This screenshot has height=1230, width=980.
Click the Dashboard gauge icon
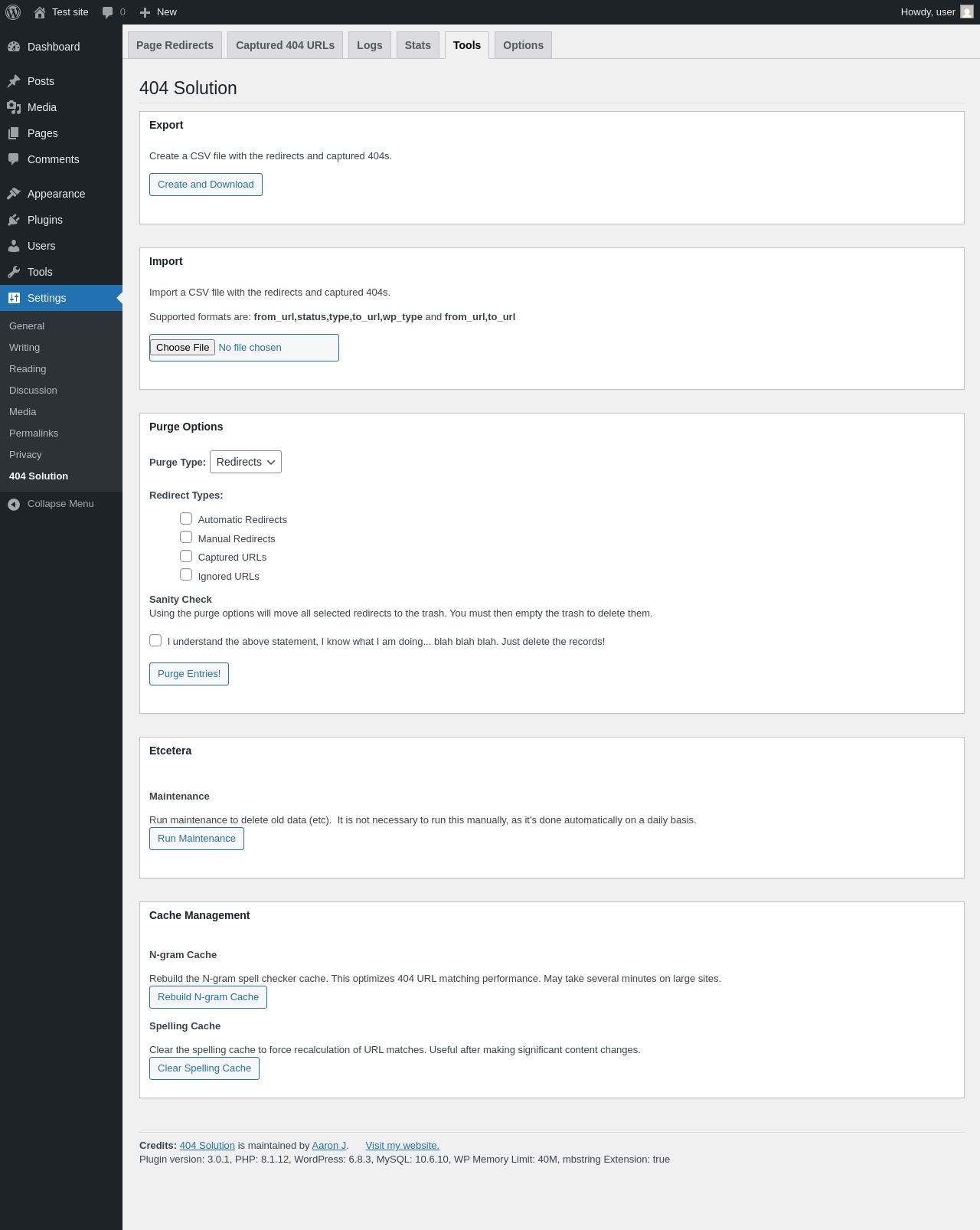coord(14,47)
